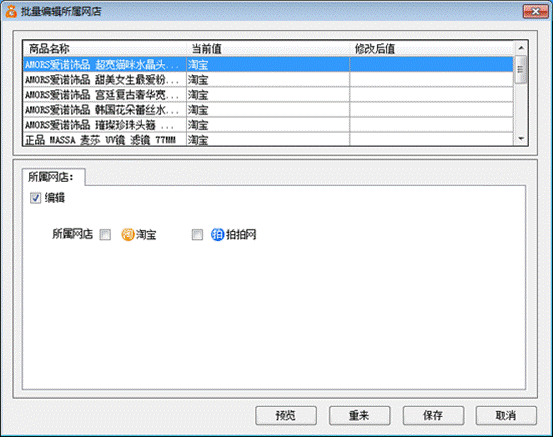Select row AMORS爱诺饰品 宫廷复古奢华宽
This screenshot has width=553, height=437.
pos(268,95)
